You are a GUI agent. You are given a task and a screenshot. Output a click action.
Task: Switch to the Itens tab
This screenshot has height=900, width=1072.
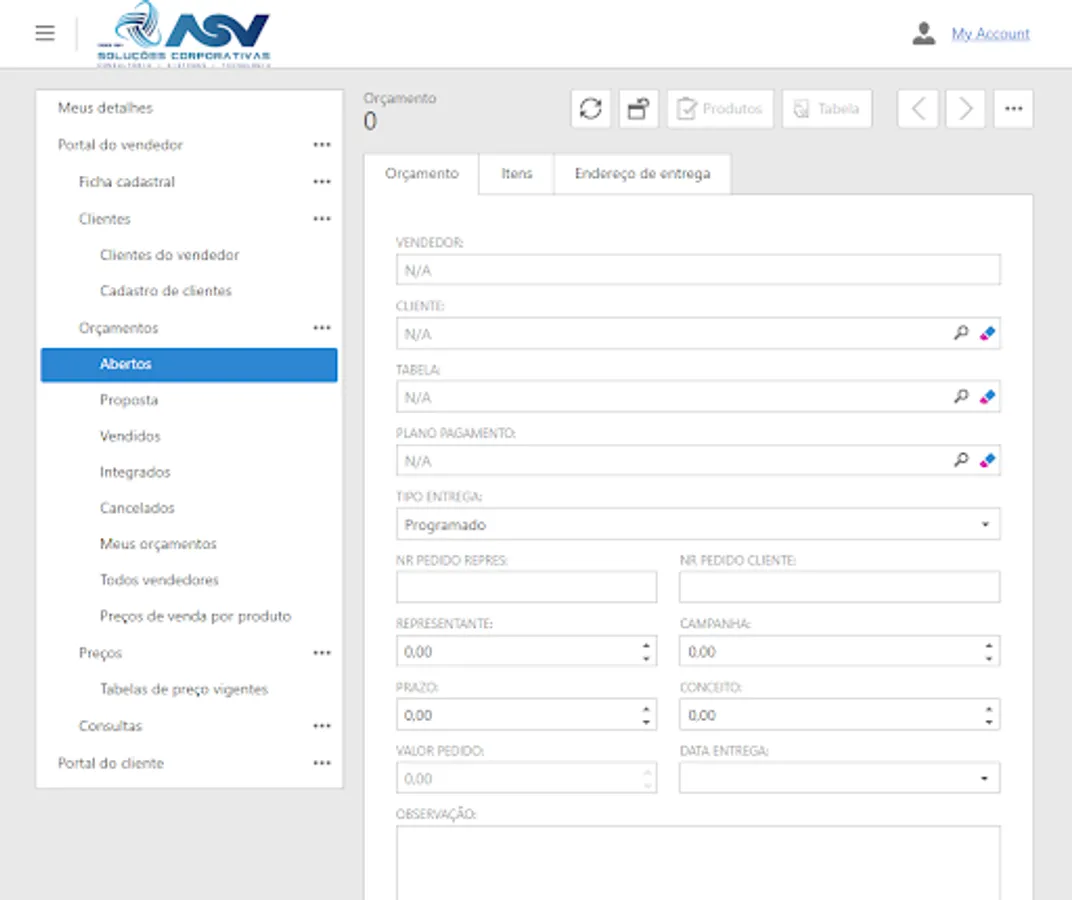[516, 174]
